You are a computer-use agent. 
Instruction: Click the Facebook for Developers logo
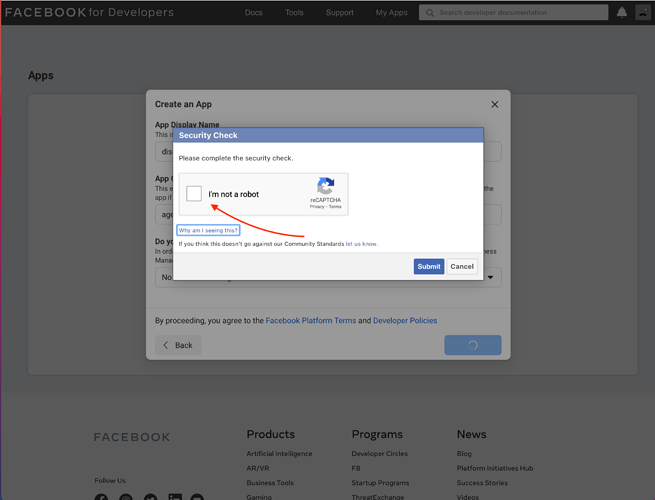89,12
